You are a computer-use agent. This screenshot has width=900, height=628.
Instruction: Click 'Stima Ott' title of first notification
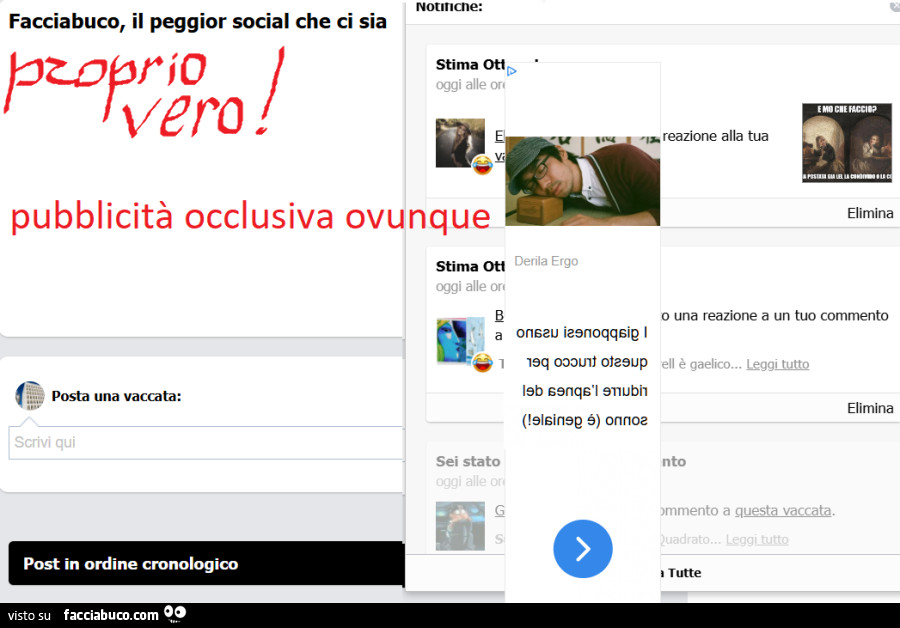pyautogui.click(x=470, y=64)
